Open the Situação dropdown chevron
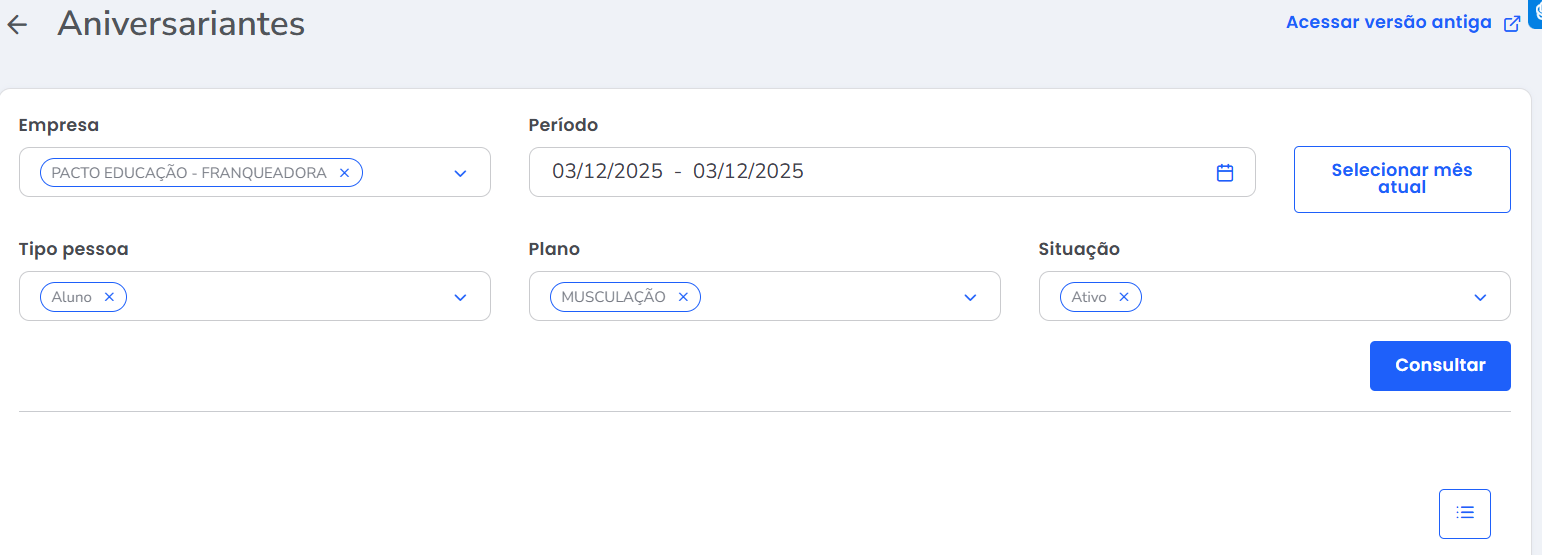This screenshot has height=555, width=1542. coord(1480,297)
